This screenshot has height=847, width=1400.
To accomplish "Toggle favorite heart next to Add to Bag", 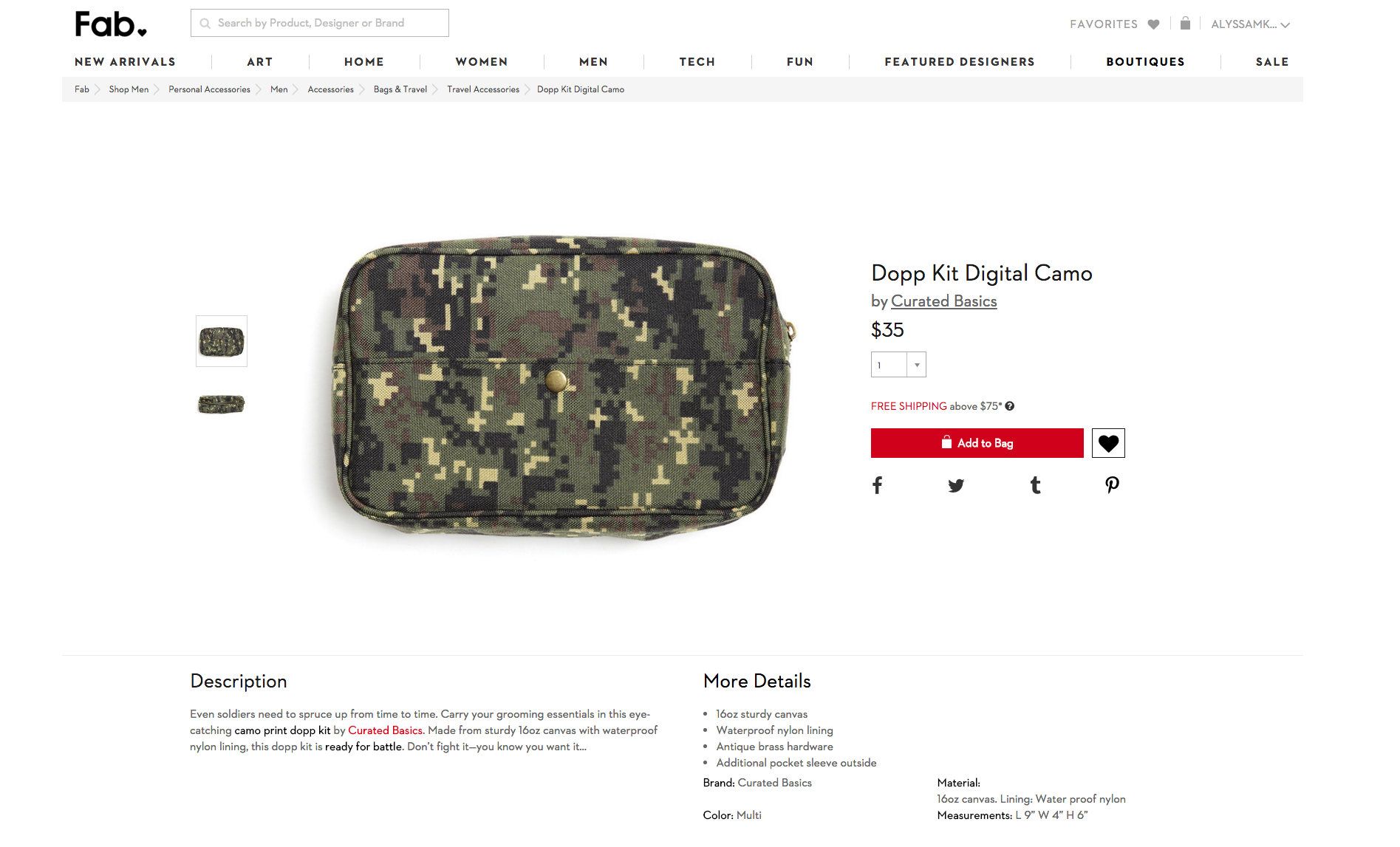I will (1108, 443).
